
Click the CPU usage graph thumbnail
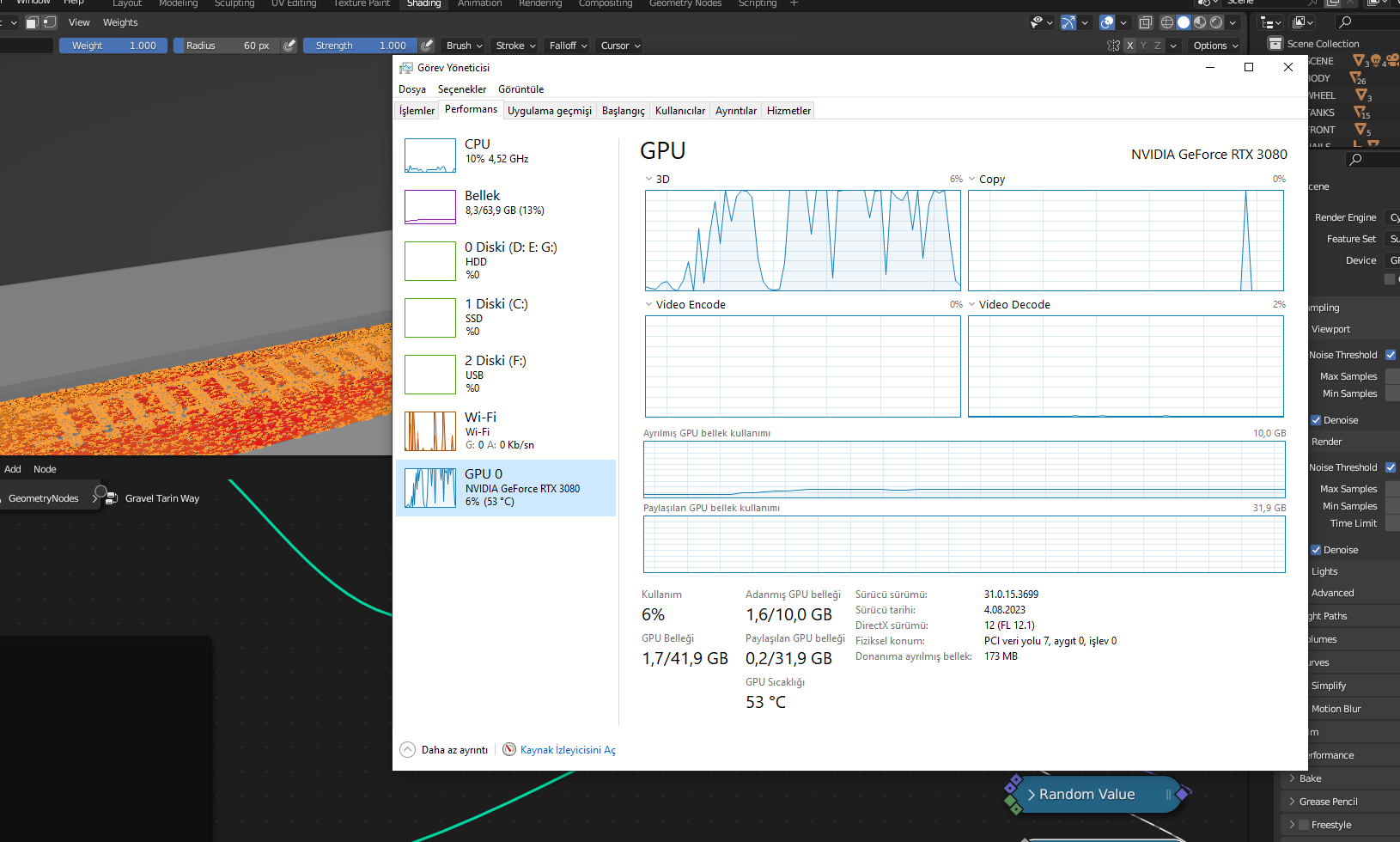430,156
